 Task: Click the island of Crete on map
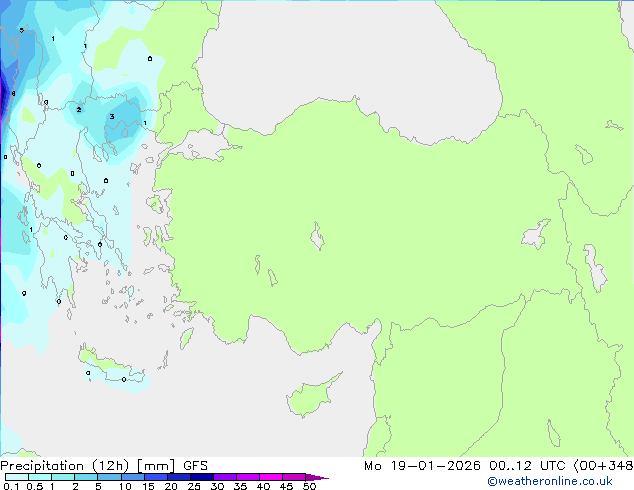pyautogui.click(x=111, y=365)
